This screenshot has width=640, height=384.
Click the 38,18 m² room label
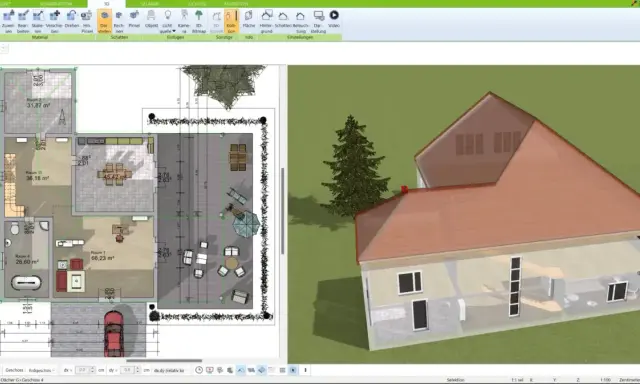point(38,178)
